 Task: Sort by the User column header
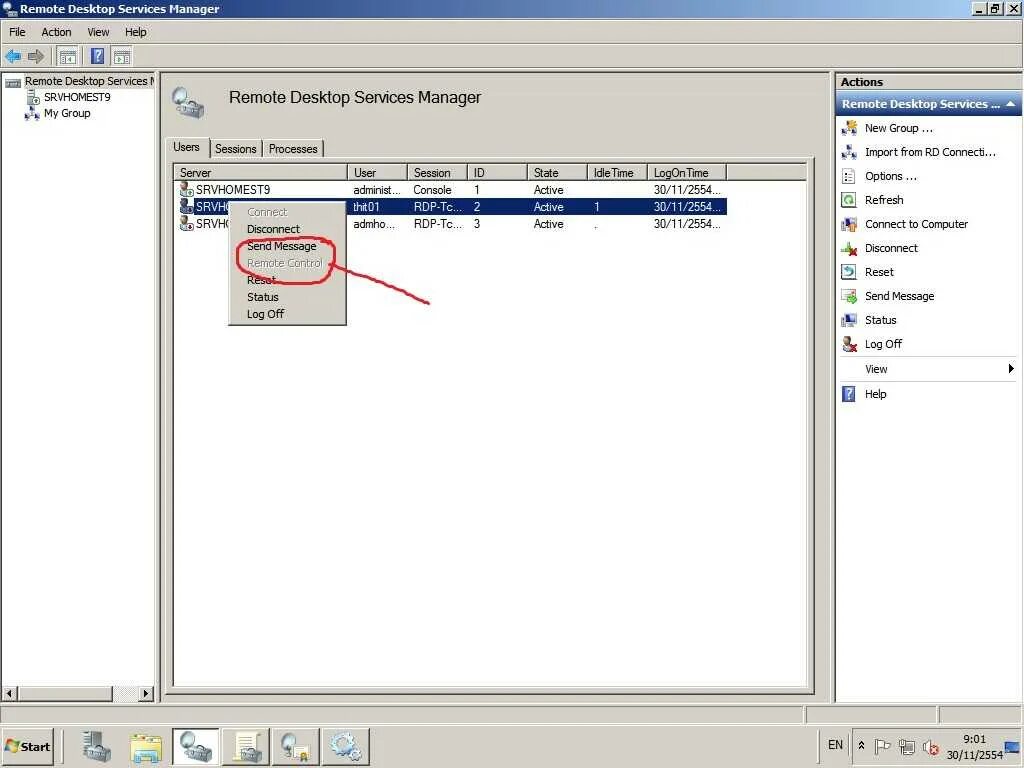click(x=377, y=173)
